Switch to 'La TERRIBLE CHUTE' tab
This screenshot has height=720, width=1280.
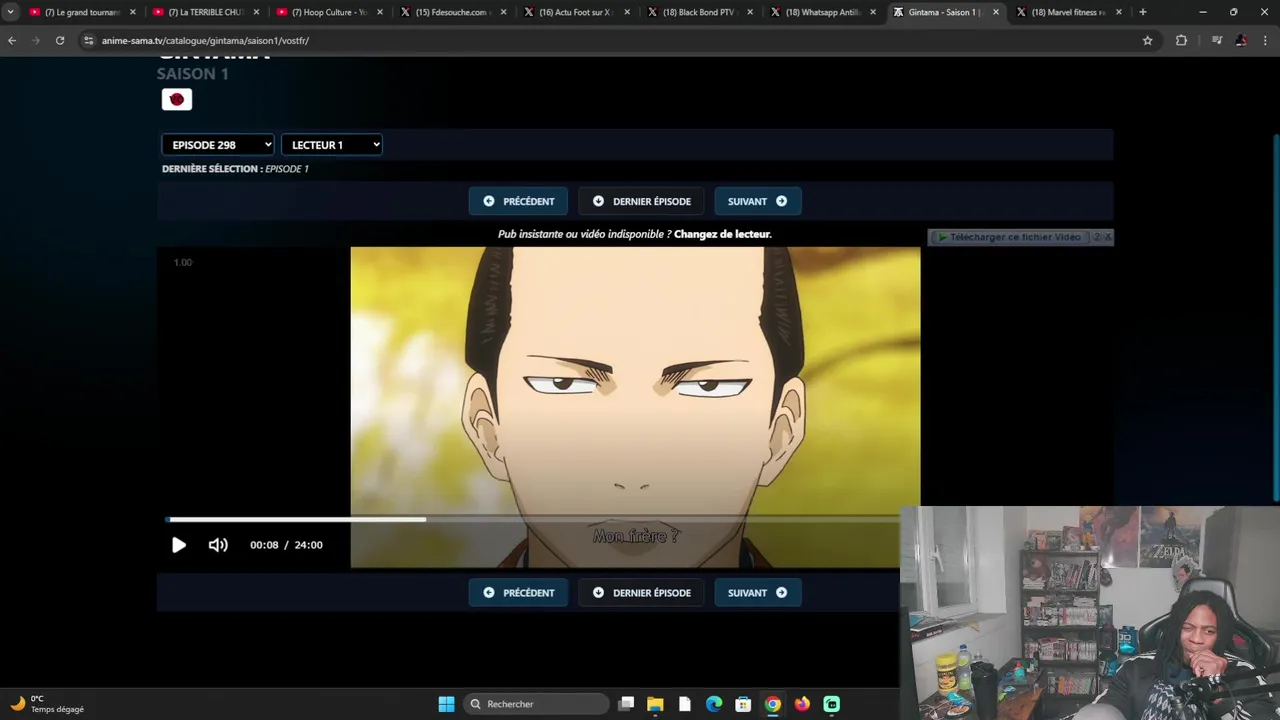pos(206,12)
